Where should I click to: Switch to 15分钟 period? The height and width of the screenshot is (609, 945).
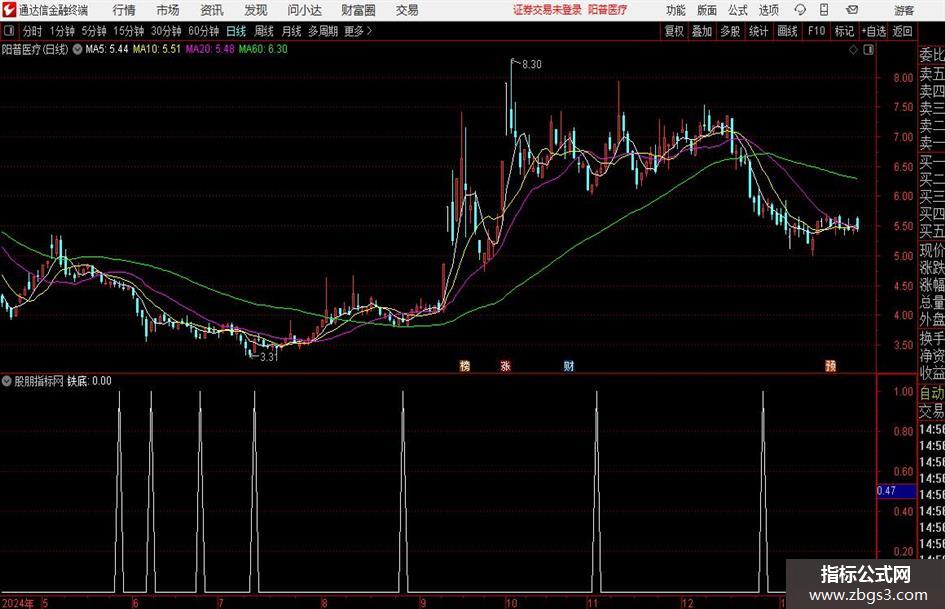coord(128,31)
